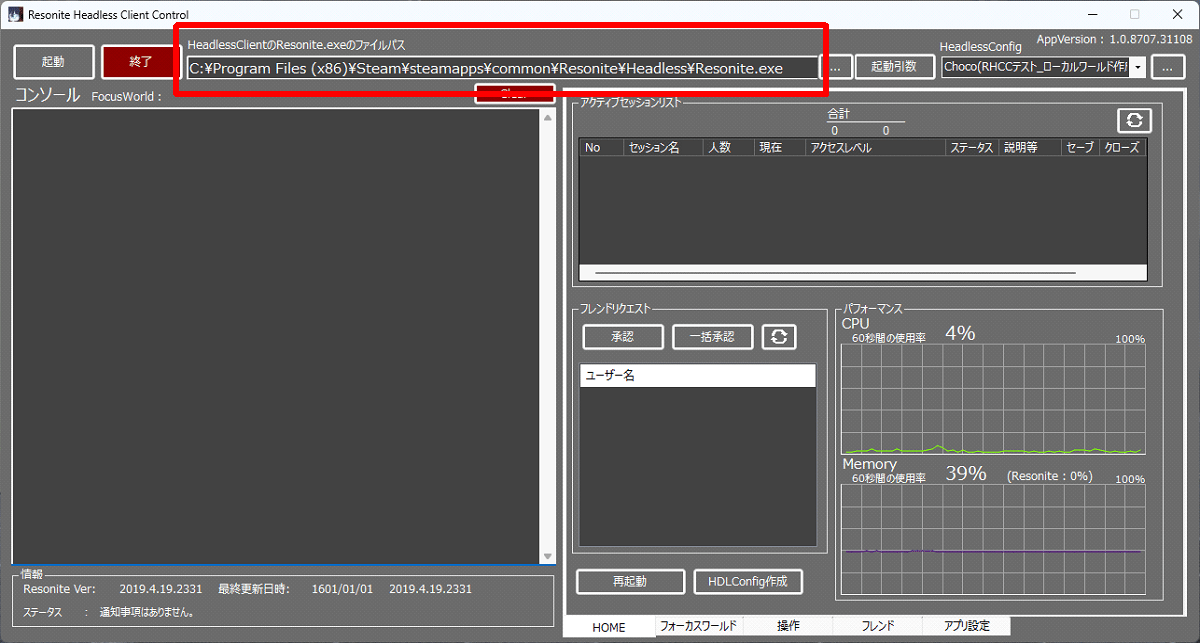This screenshot has height=643, width=1200.
Task: Click the ユーザー名 list header
Action: [x=698, y=376]
